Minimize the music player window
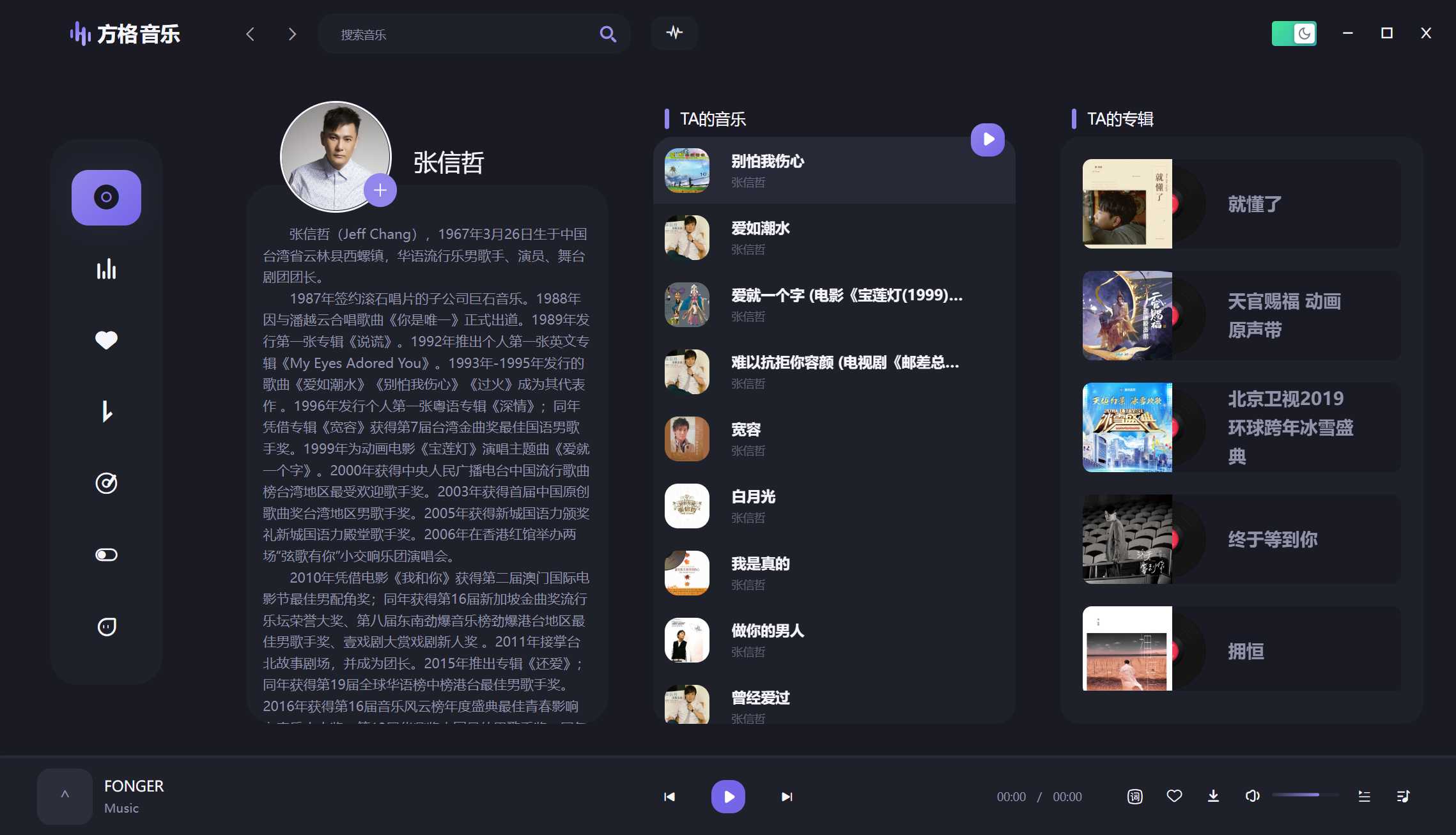Image resolution: width=1456 pixels, height=835 pixels. click(1347, 33)
